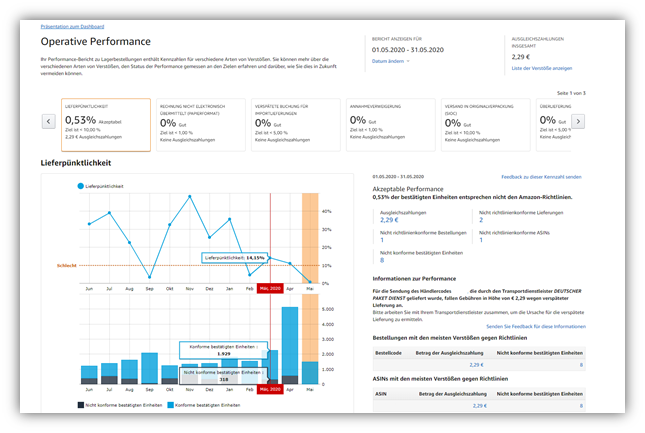Click the Jul bar in the bar chart
Viewport: 645px width, 433px height.
coord(109,373)
